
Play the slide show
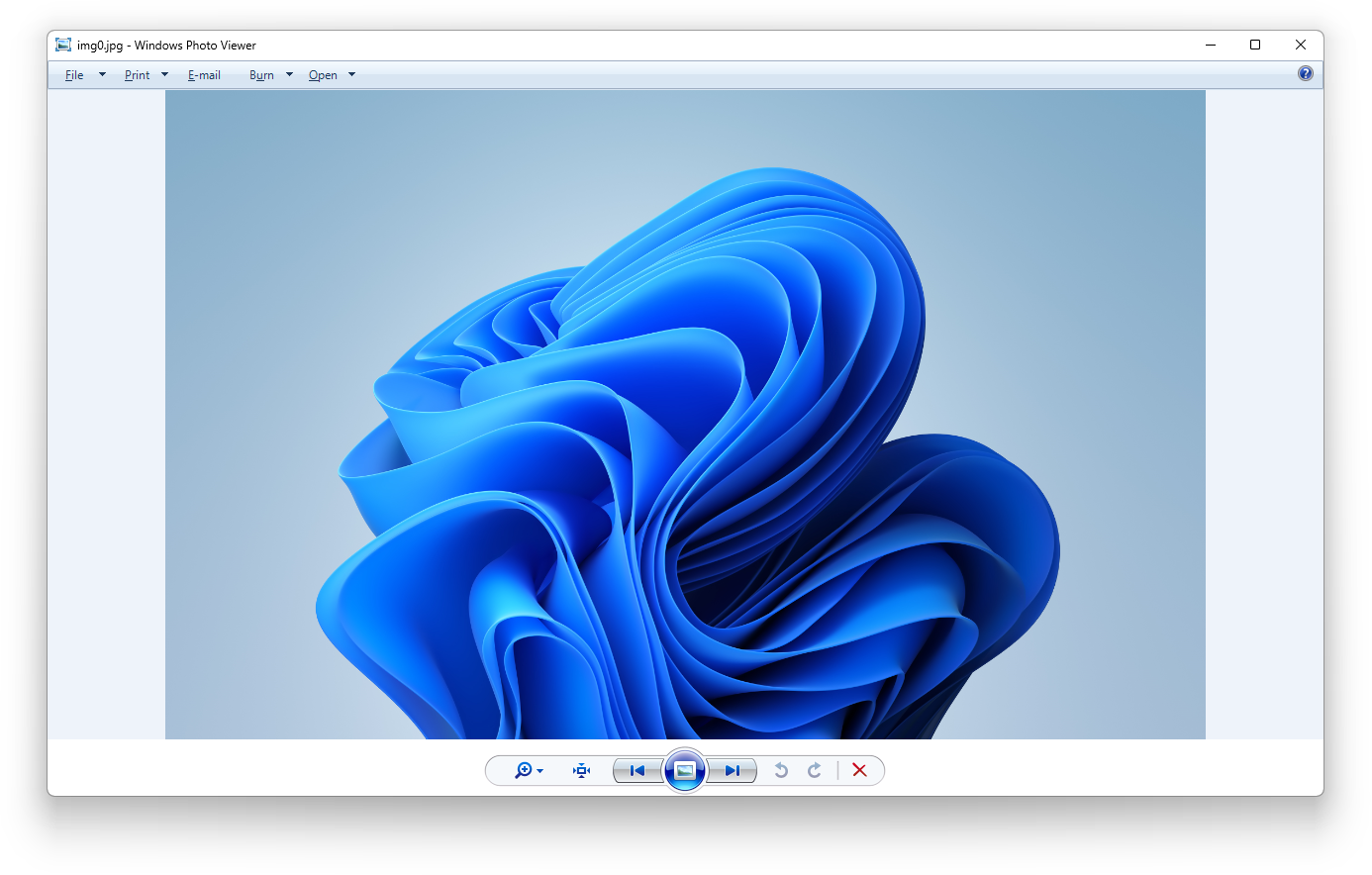[685, 770]
